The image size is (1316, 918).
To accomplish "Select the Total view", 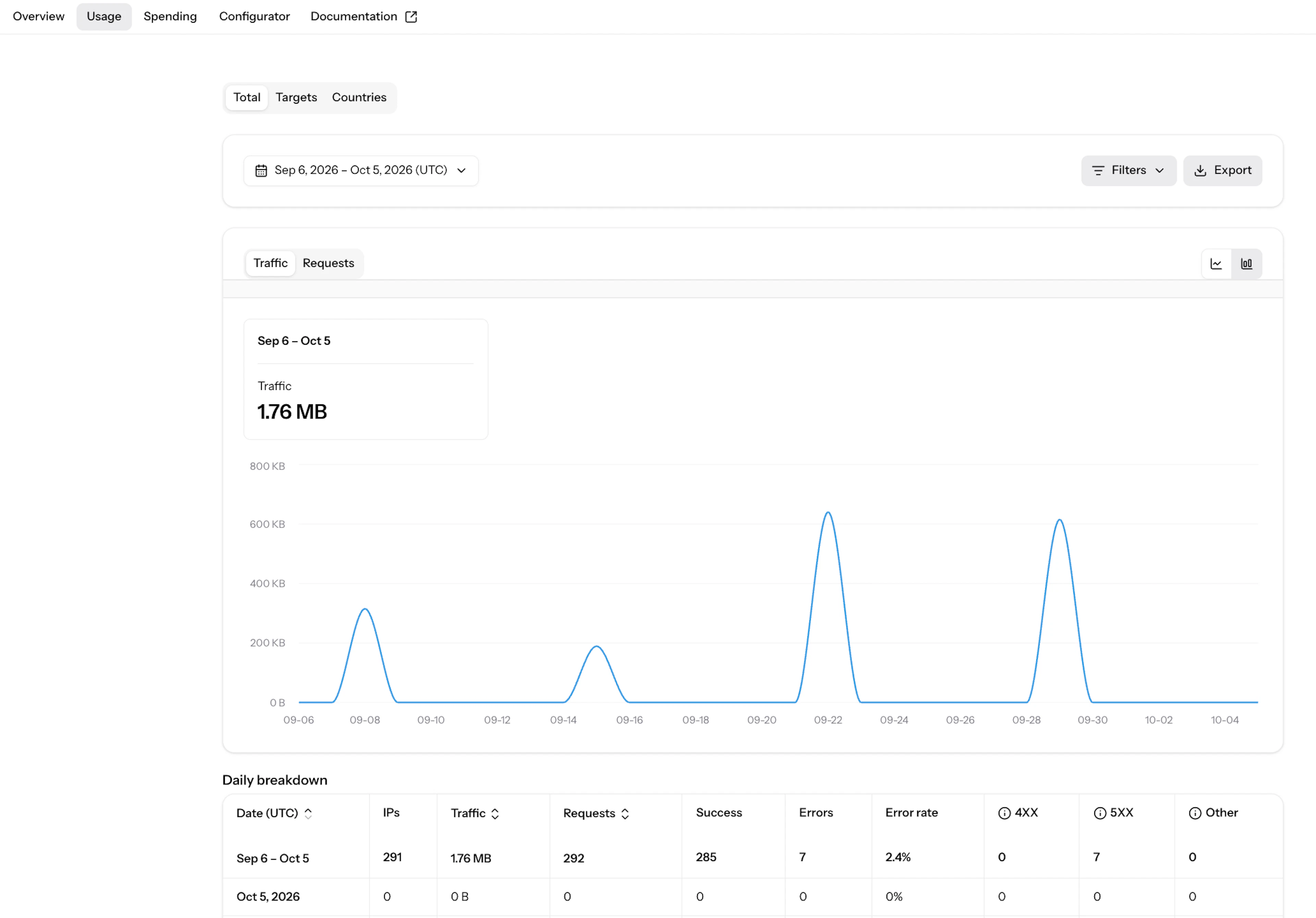I will point(246,97).
